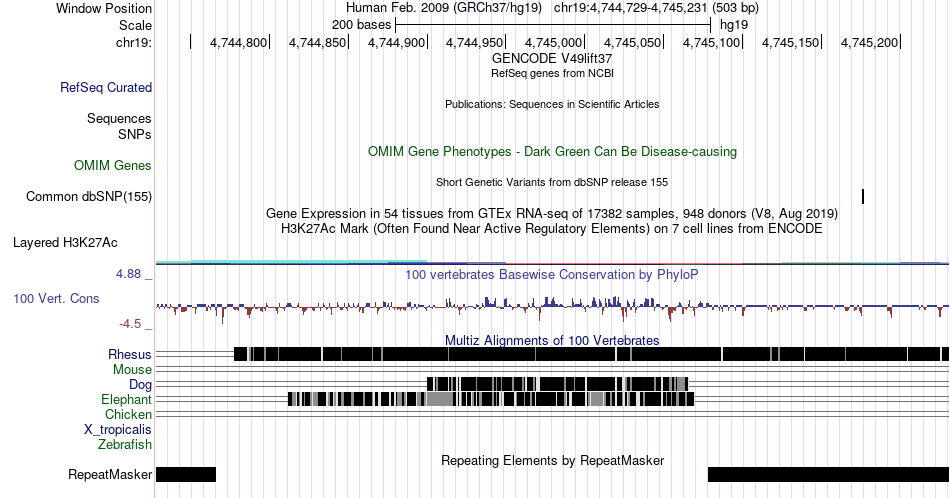Click the Sequences track label
This screenshot has width=950, height=498.
point(119,118)
